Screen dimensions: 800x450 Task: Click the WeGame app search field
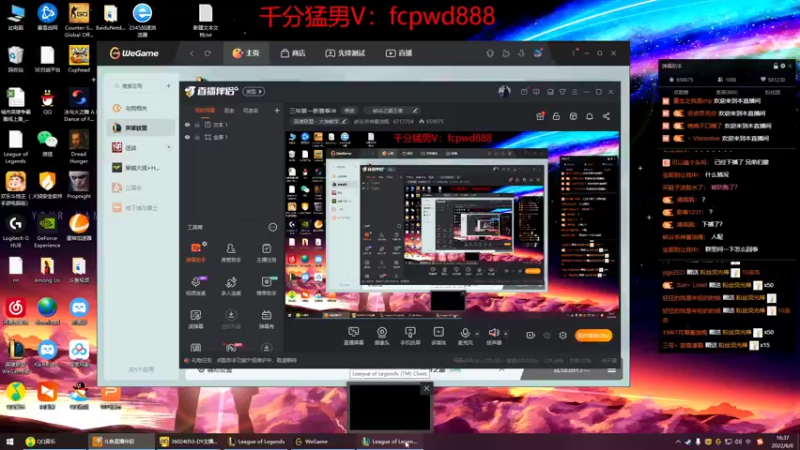(x=136, y=86)
